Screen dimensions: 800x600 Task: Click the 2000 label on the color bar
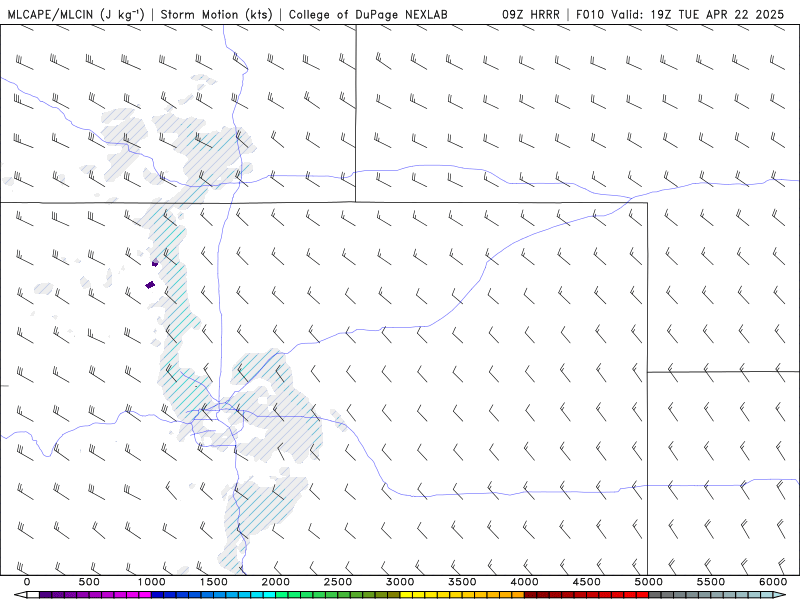click(276, 582)
